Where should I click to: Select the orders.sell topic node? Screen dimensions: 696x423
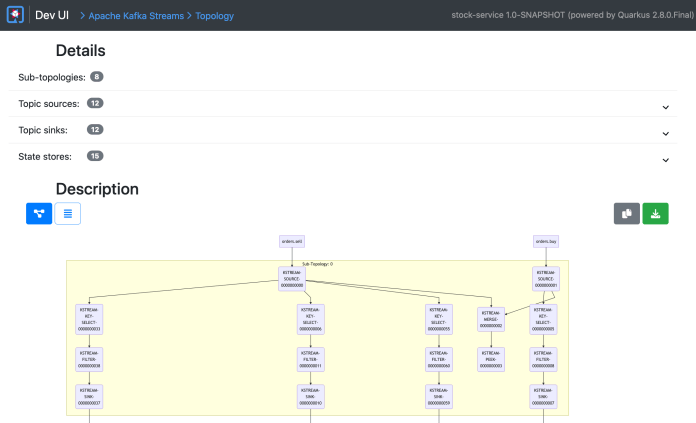(x=291, y=241)
